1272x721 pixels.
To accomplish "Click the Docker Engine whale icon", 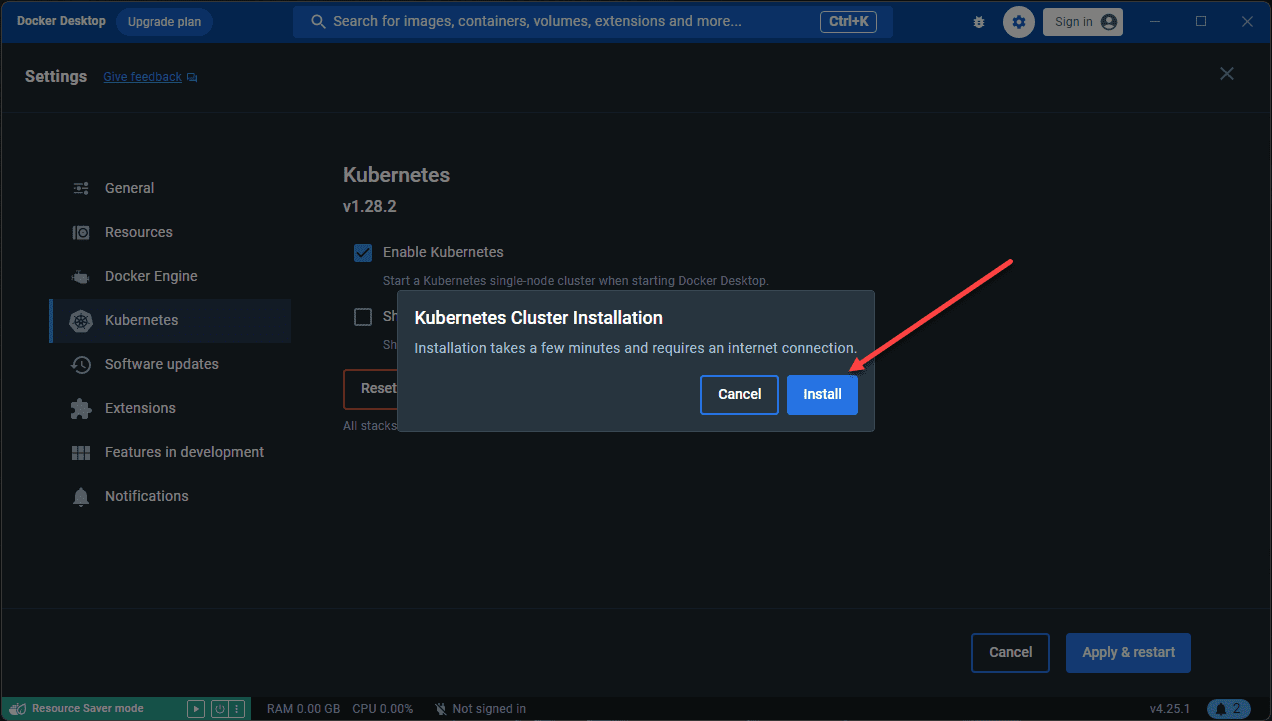I will pos(81,277).
